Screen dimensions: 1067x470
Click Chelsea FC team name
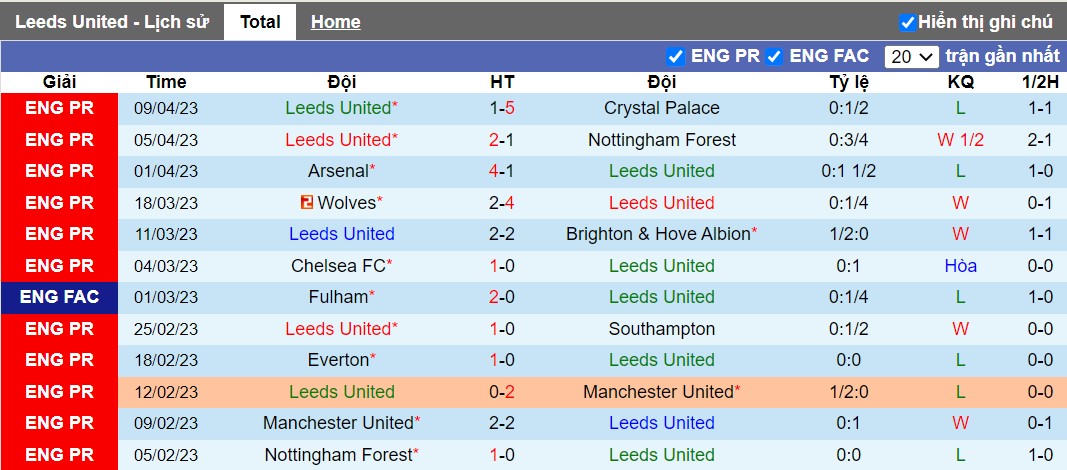pyautogui.click(x=338, y=266)
